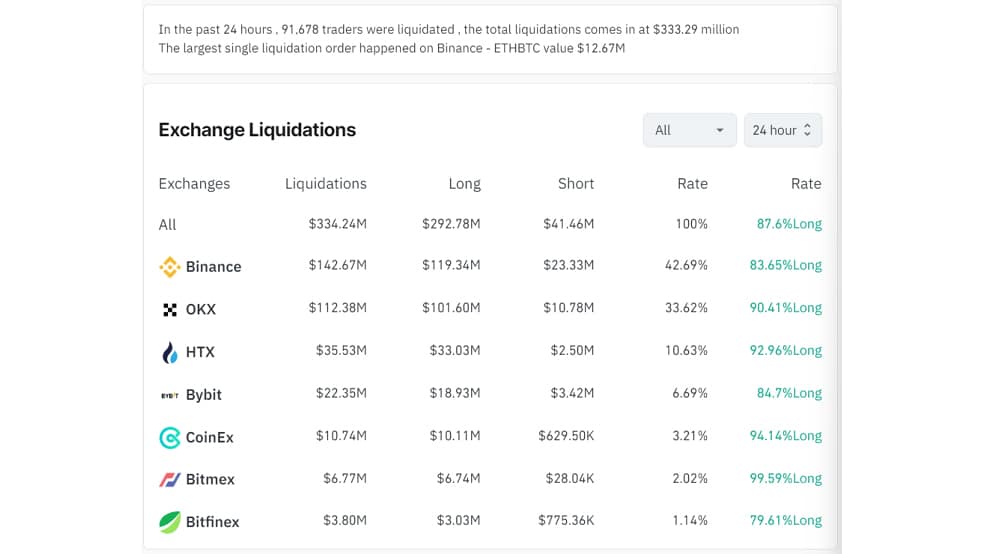The width and height of the screenshot is (984, 554).
Task: Sort by Long column header
Action: (x=464, y=184)
